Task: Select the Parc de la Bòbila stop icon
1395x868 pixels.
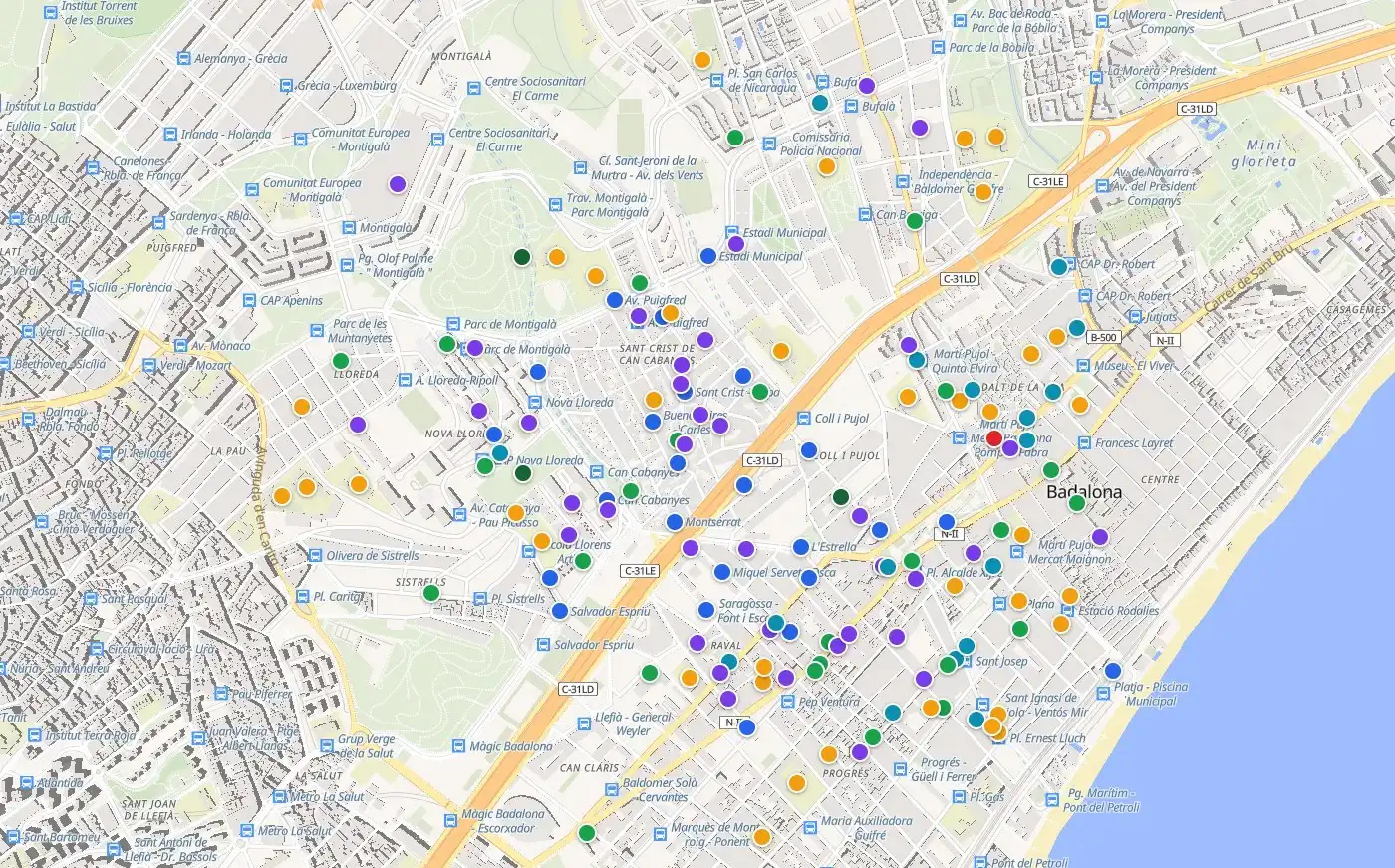Action: (938, 47)
